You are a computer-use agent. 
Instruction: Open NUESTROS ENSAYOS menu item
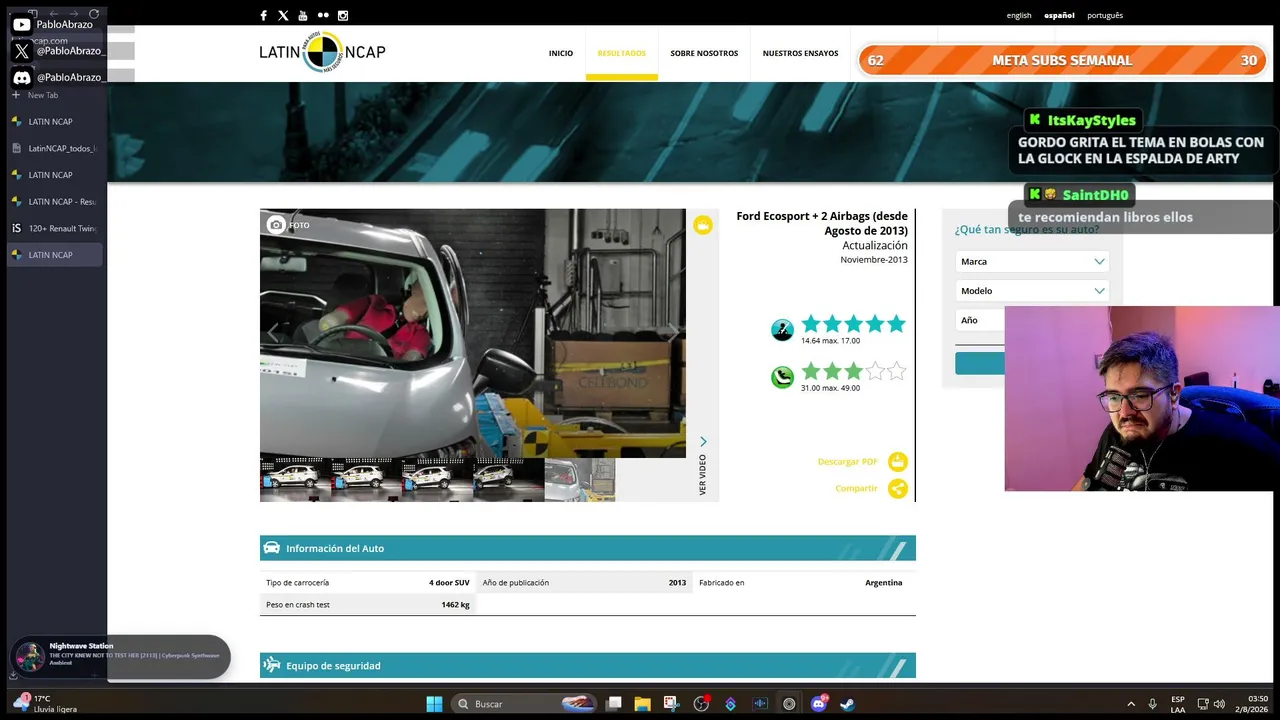(x=801, y=53)
